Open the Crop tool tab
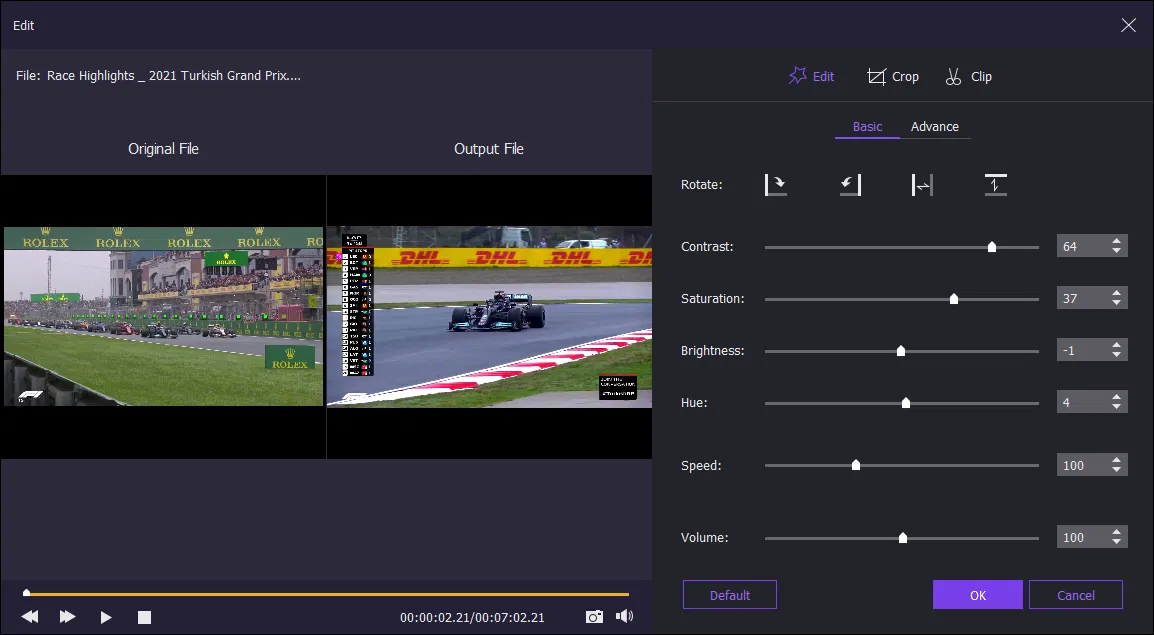 point(893,77)
